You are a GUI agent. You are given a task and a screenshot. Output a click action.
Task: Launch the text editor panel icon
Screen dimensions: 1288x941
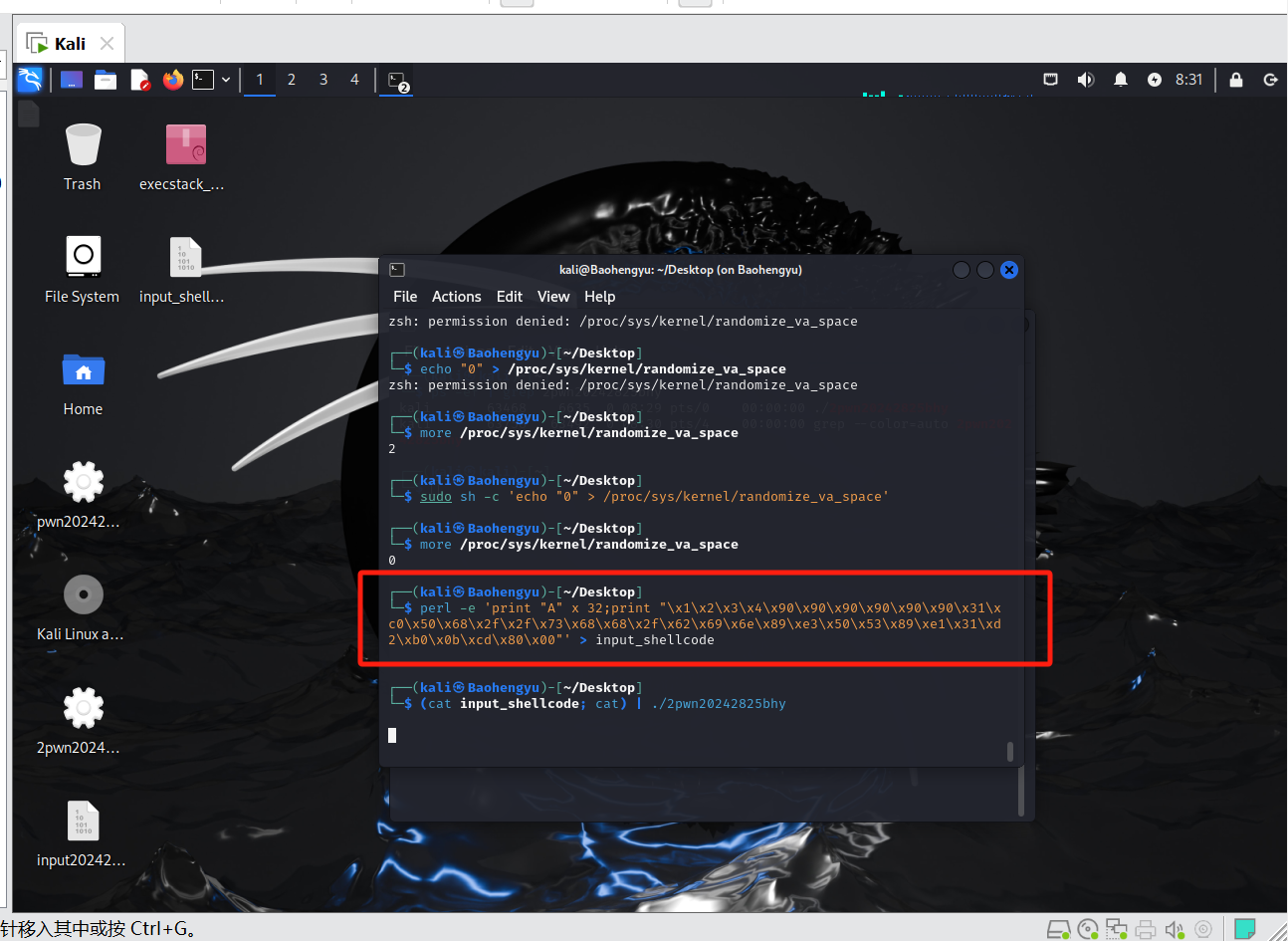(139, 80)
